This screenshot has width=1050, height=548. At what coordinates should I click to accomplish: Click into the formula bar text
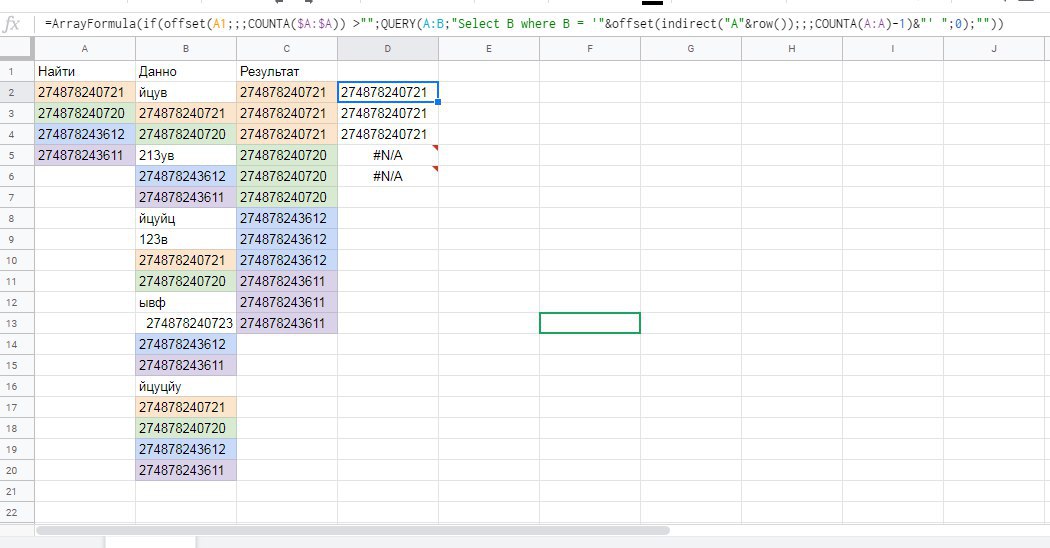pyautogui.click(x=524, y=24)
